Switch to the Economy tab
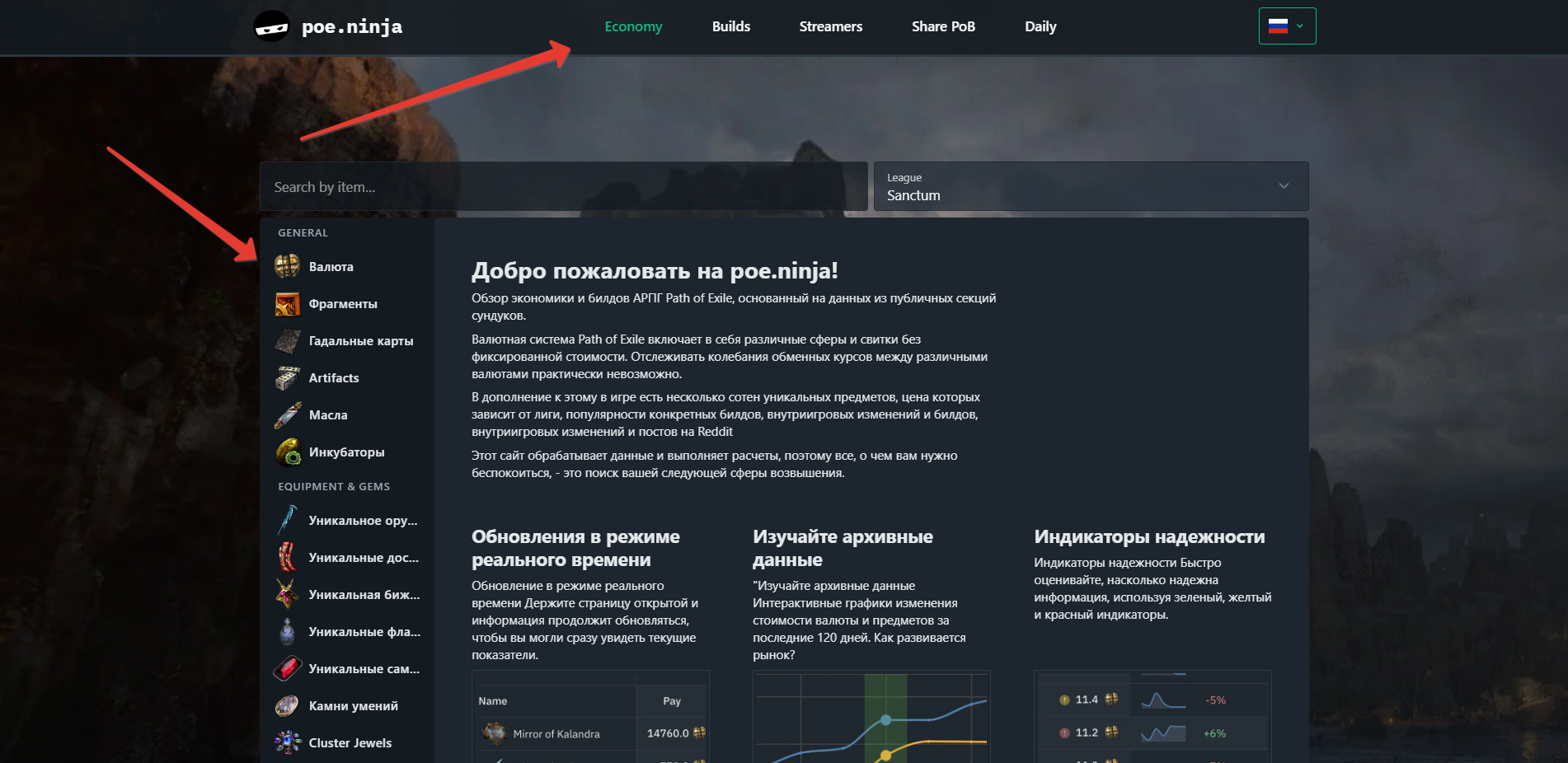The width and height of the screenshot is (1568, 763). click(x=633, y=26)
